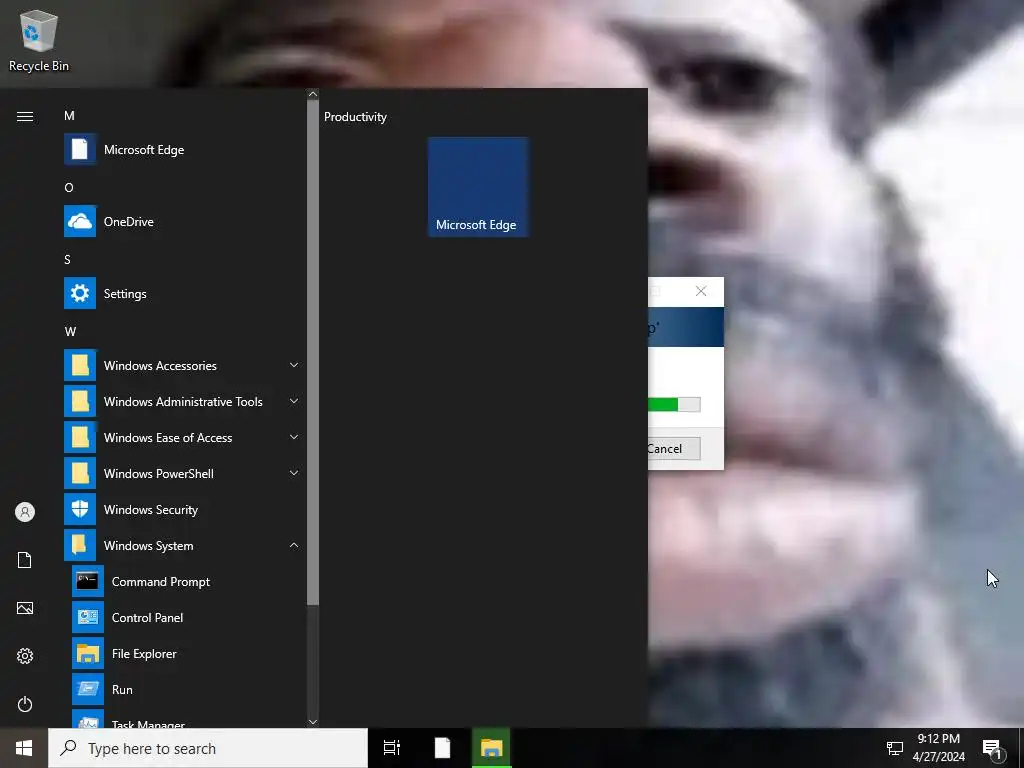
Task: Open the Windows Accessories folder
Action: point(183,366)
